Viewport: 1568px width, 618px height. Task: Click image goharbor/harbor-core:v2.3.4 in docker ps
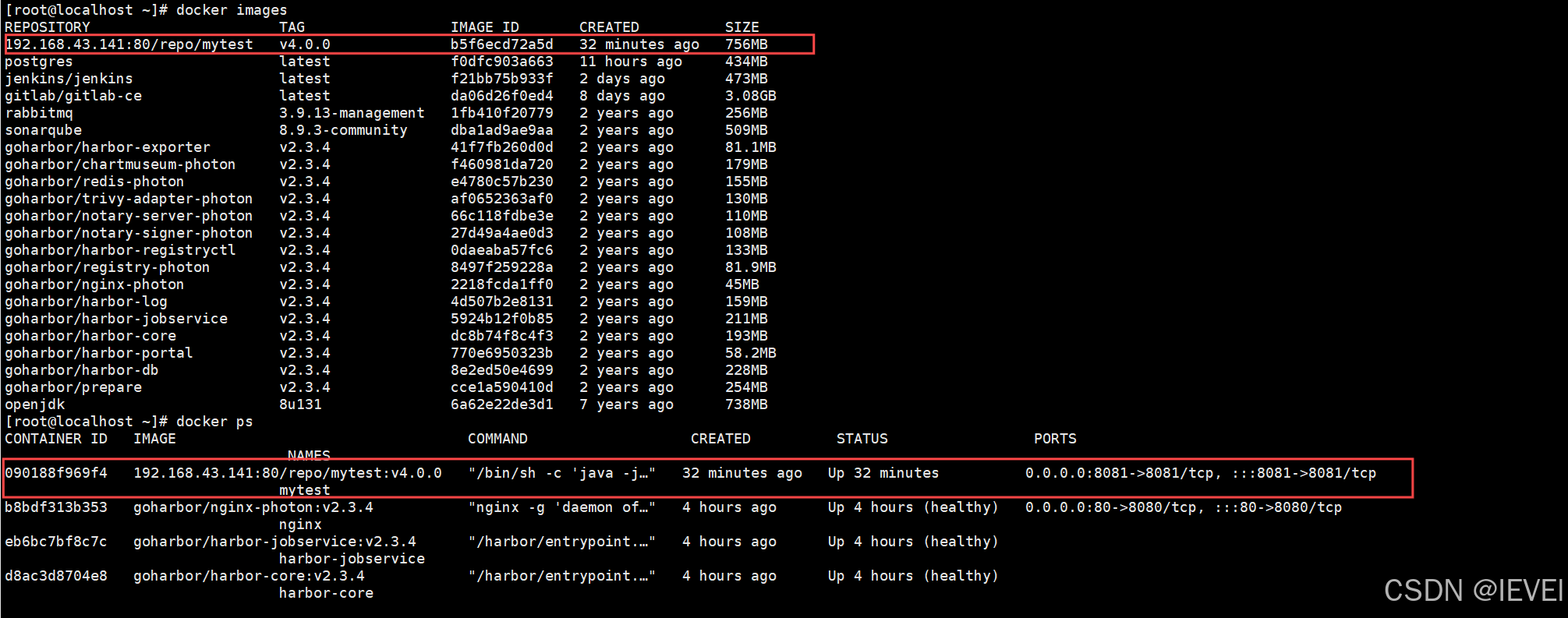point(249,576)
